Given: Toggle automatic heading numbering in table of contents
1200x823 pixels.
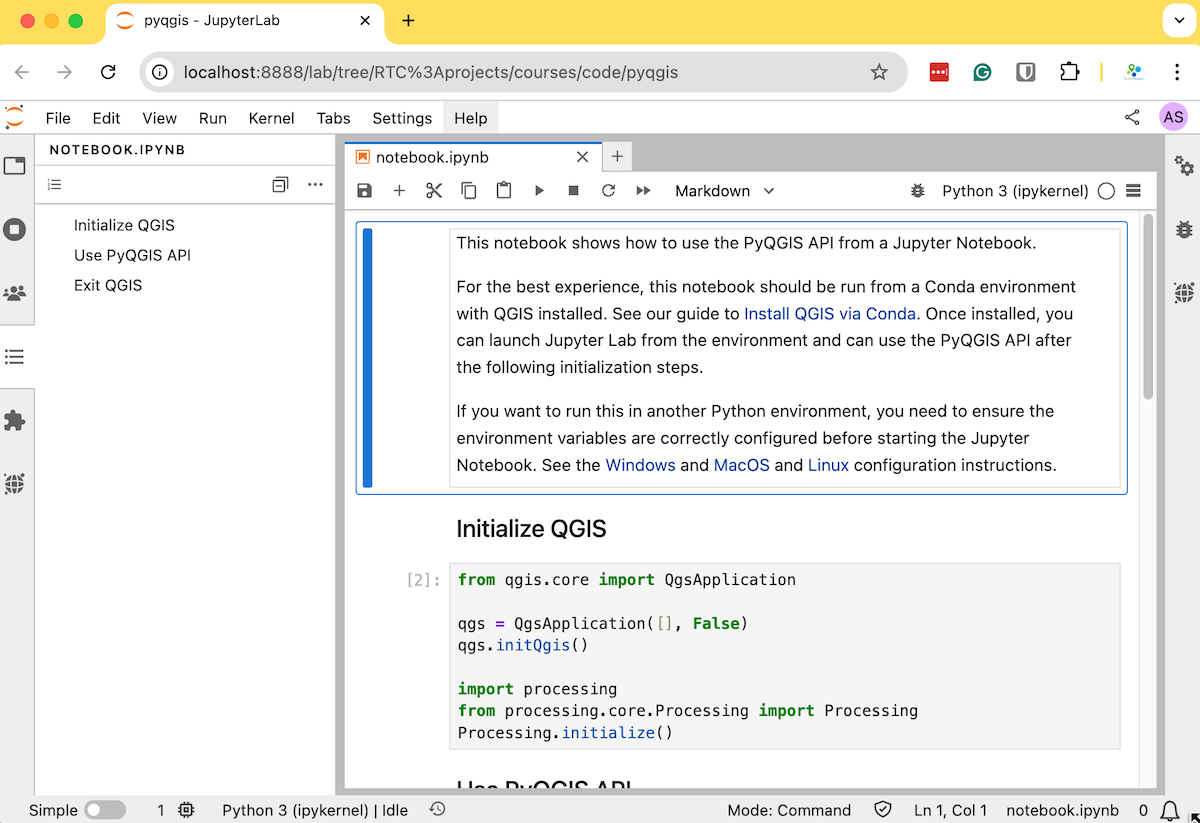Looking at the screenshot, I should [x=55, y=184].
